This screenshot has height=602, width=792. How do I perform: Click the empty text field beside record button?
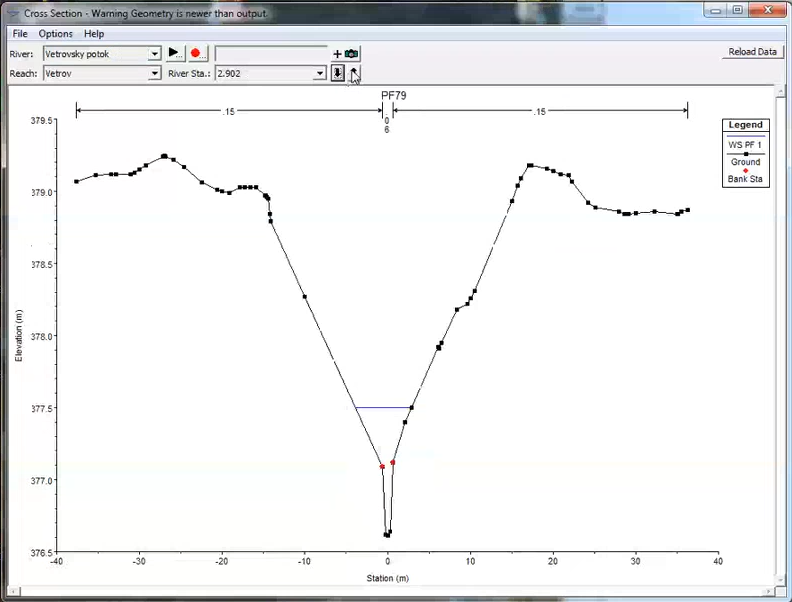[271, 53]
